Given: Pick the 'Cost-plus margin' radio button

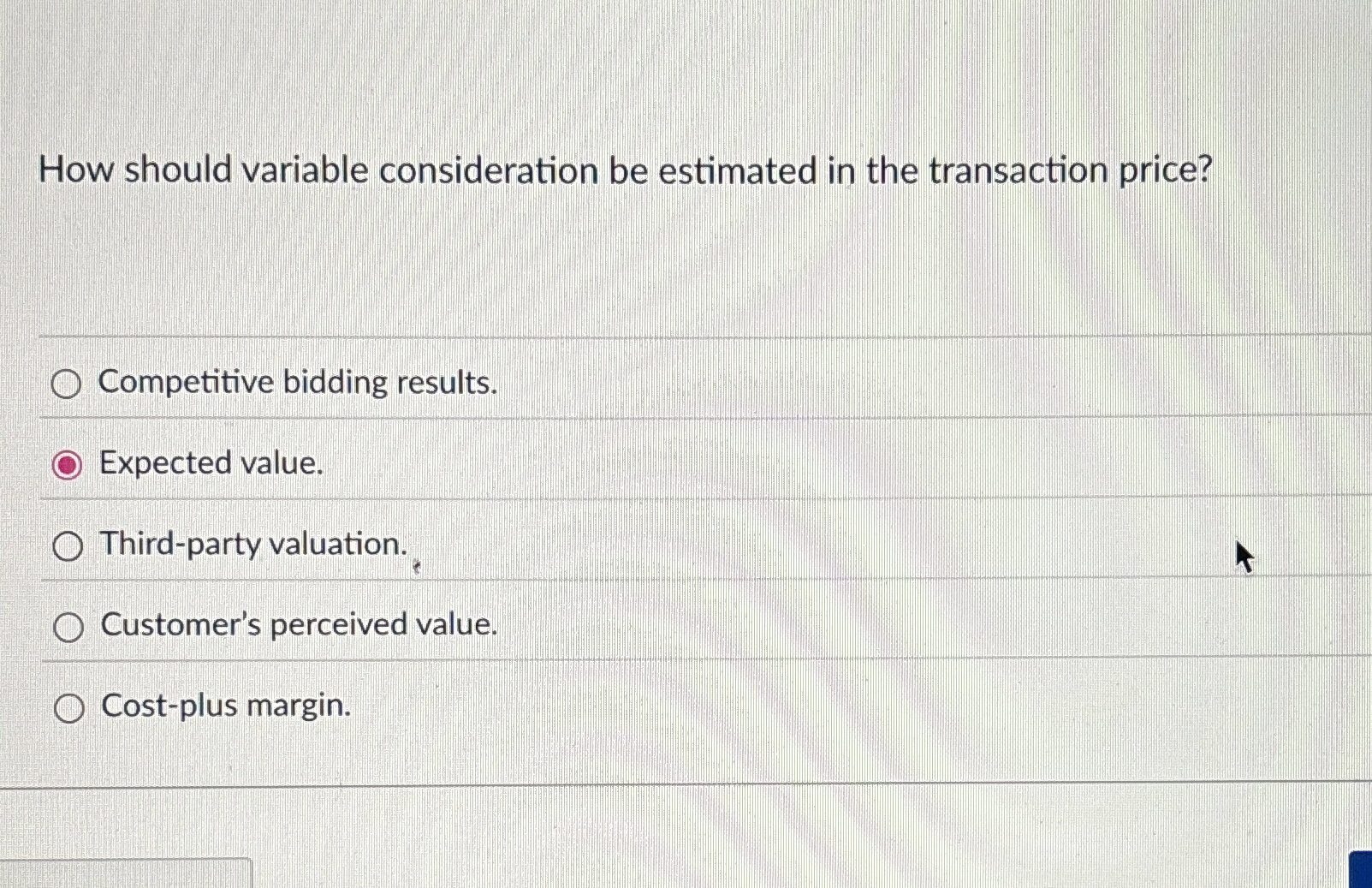Looking at the screenshot, I should (67, 706).
